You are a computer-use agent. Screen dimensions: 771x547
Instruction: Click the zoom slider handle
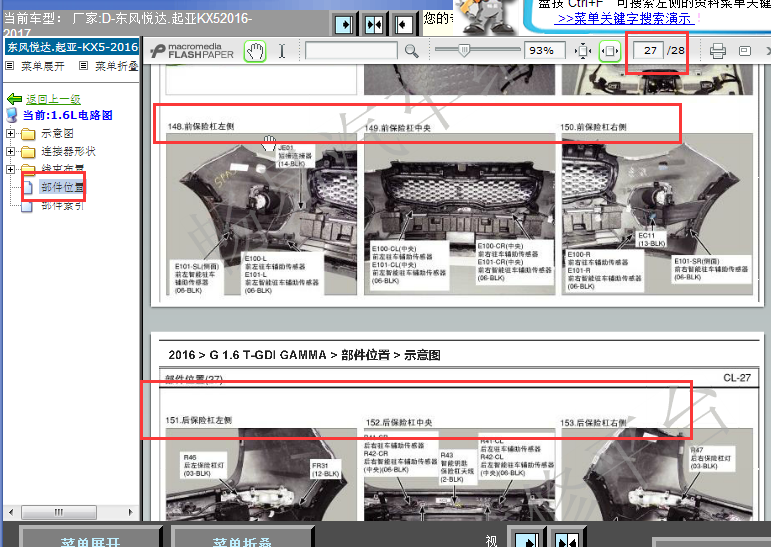click(464, 50)
